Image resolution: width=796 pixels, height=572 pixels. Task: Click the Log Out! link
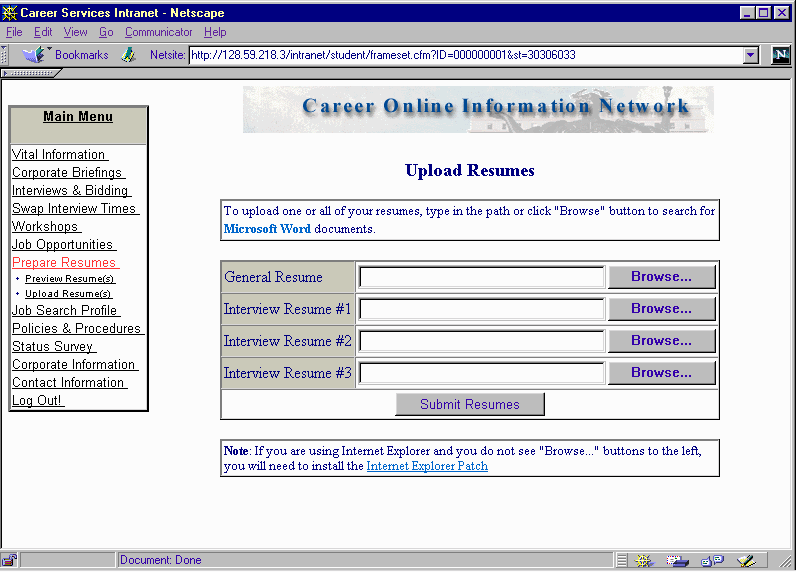click(x=37, y=401)
